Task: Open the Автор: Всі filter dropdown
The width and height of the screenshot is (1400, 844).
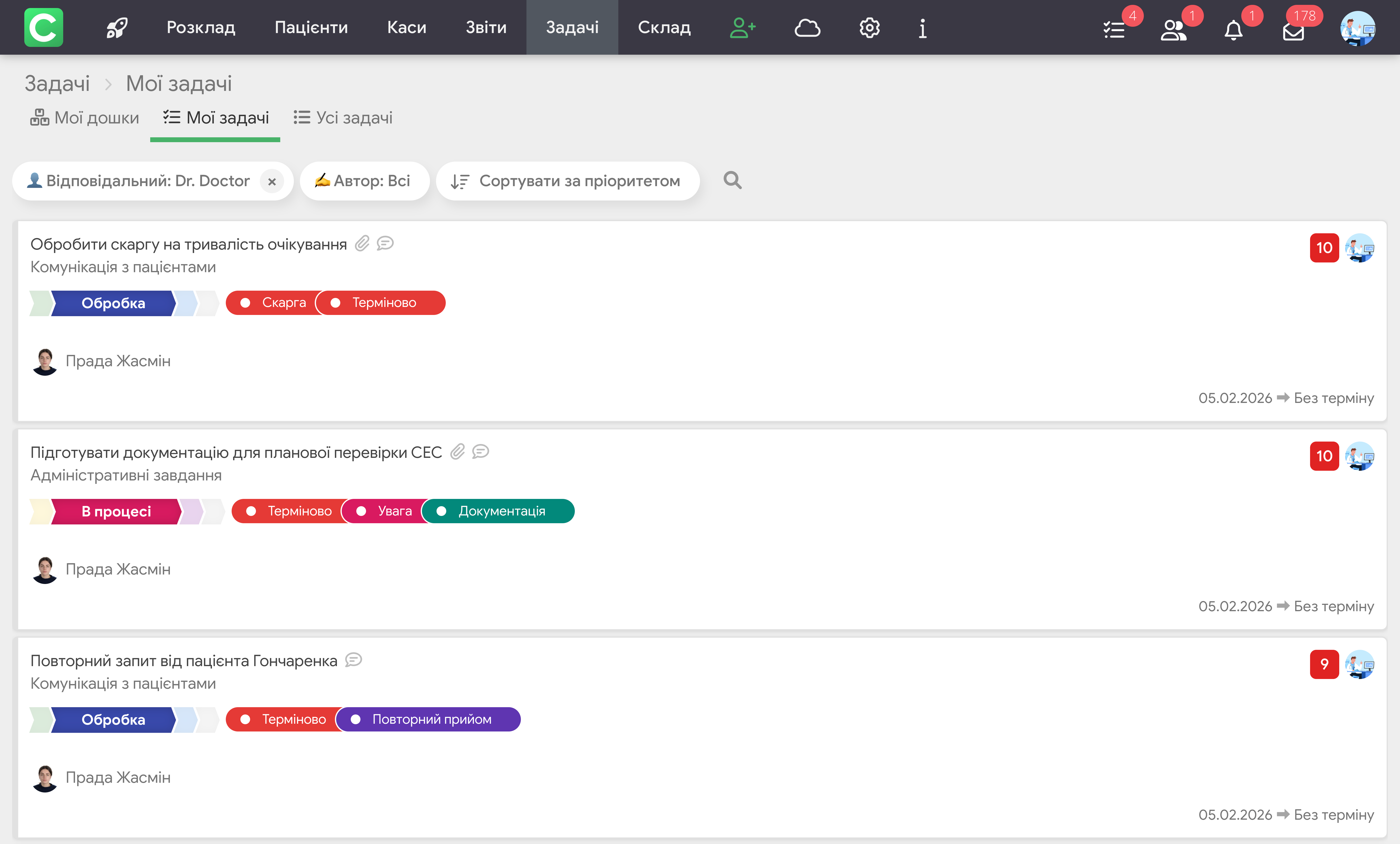Action: pos(364,181)
